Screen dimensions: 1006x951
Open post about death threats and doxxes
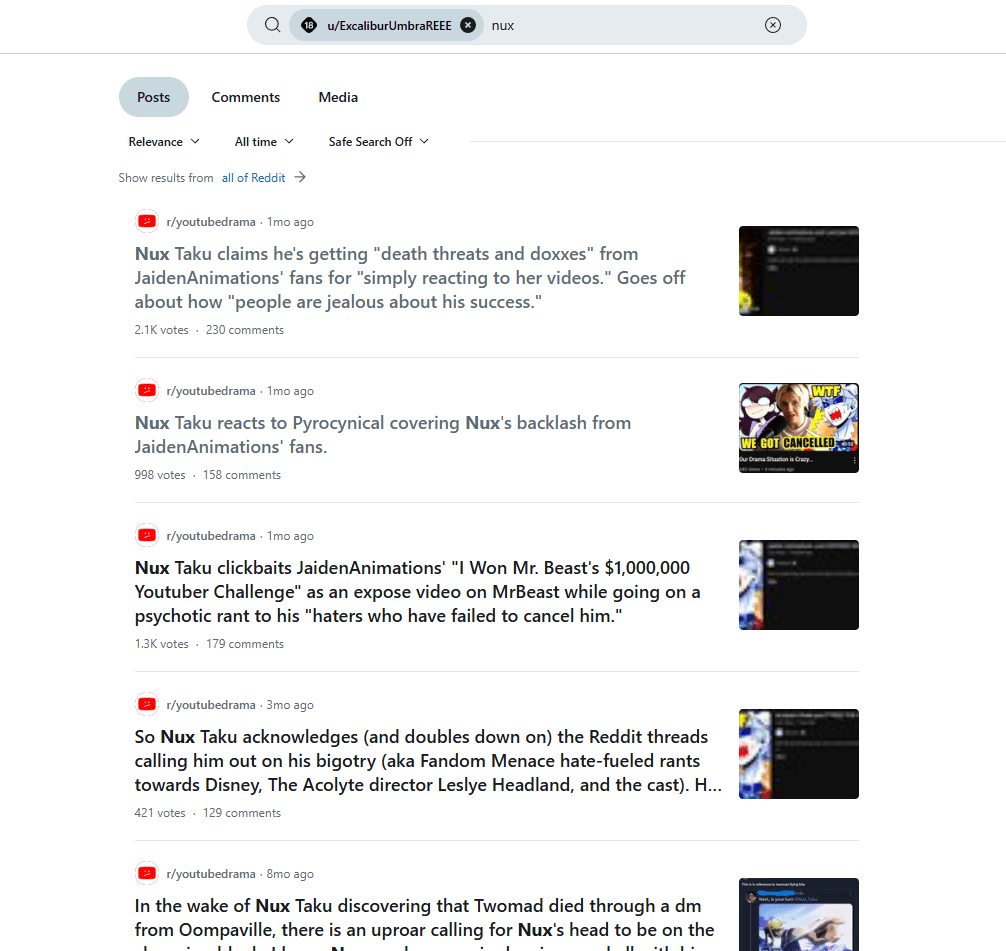pyautogui.click(x=410, y=278)
